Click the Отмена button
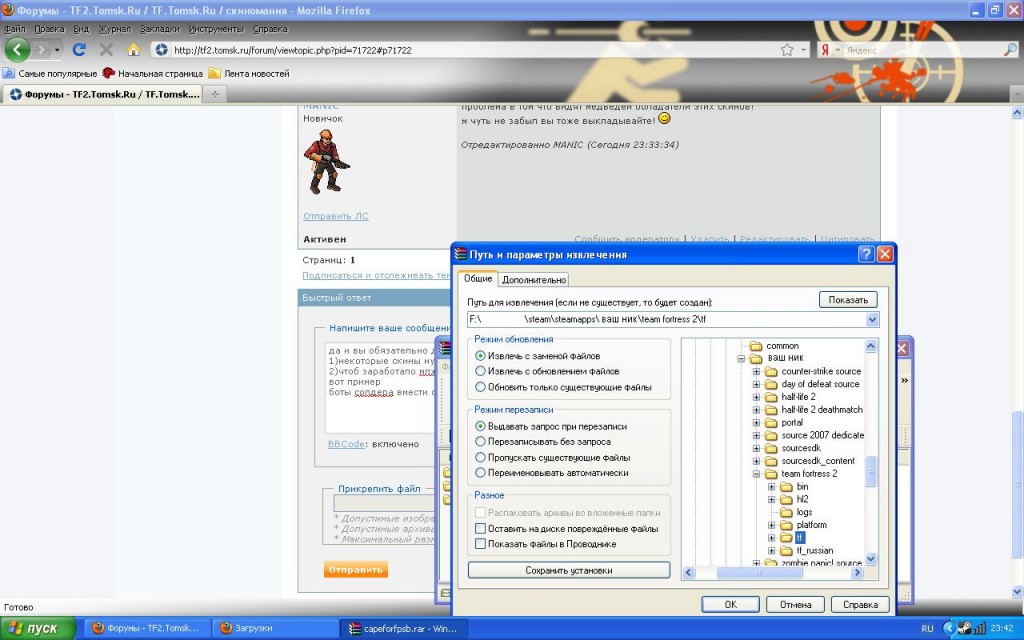This screenshot has width=1024, height=640. [795, 605]
